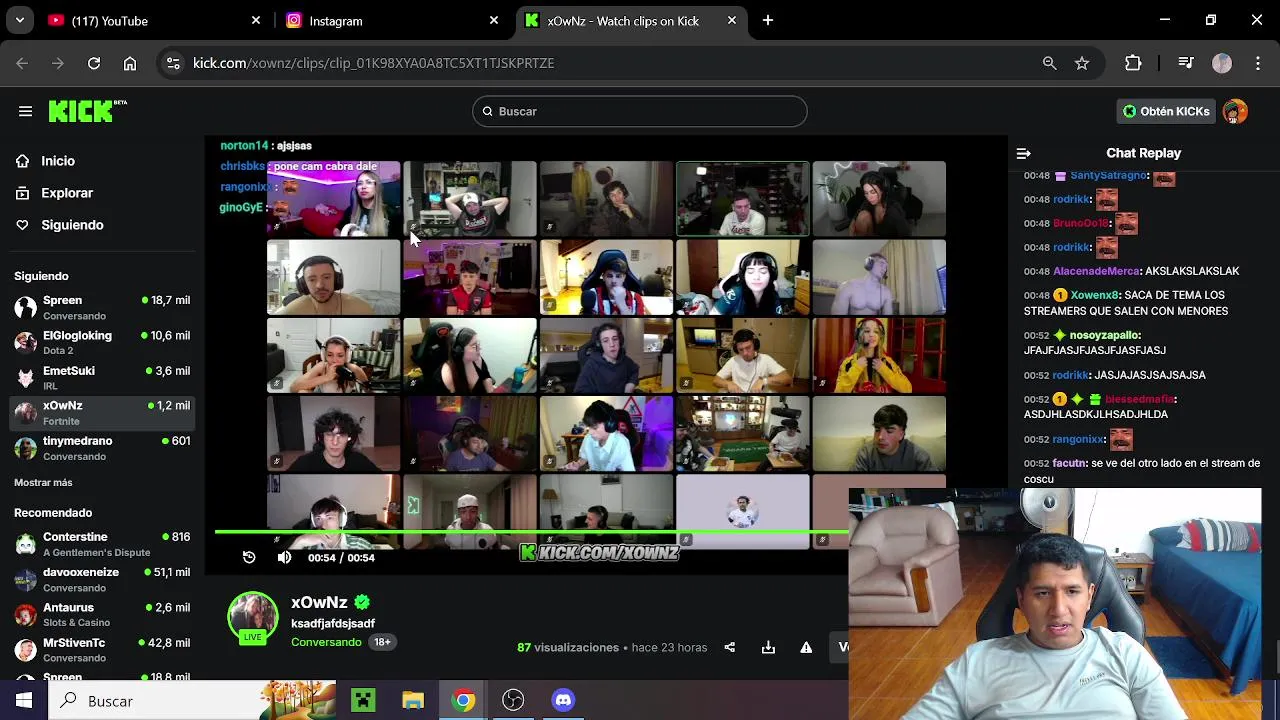Close the YouTube browser tab
1280x720 pixels.
point(256,20)
